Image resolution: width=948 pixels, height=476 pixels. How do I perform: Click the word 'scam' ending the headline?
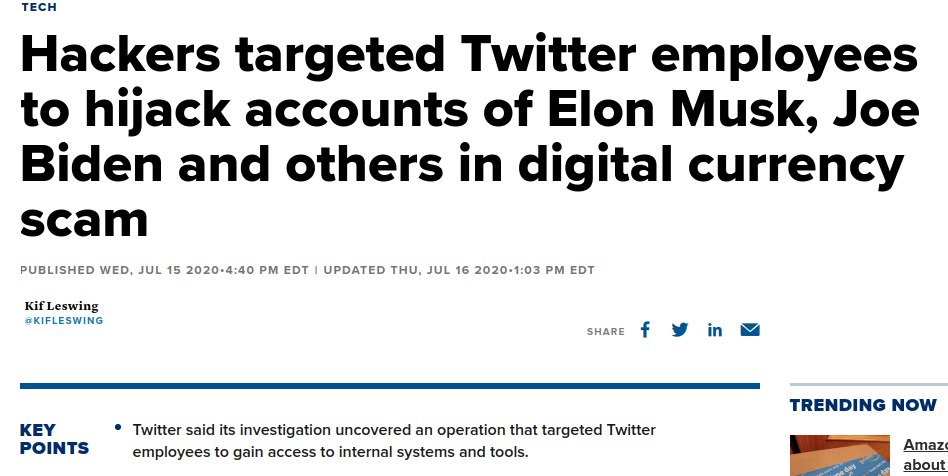[x=84, y=219]
